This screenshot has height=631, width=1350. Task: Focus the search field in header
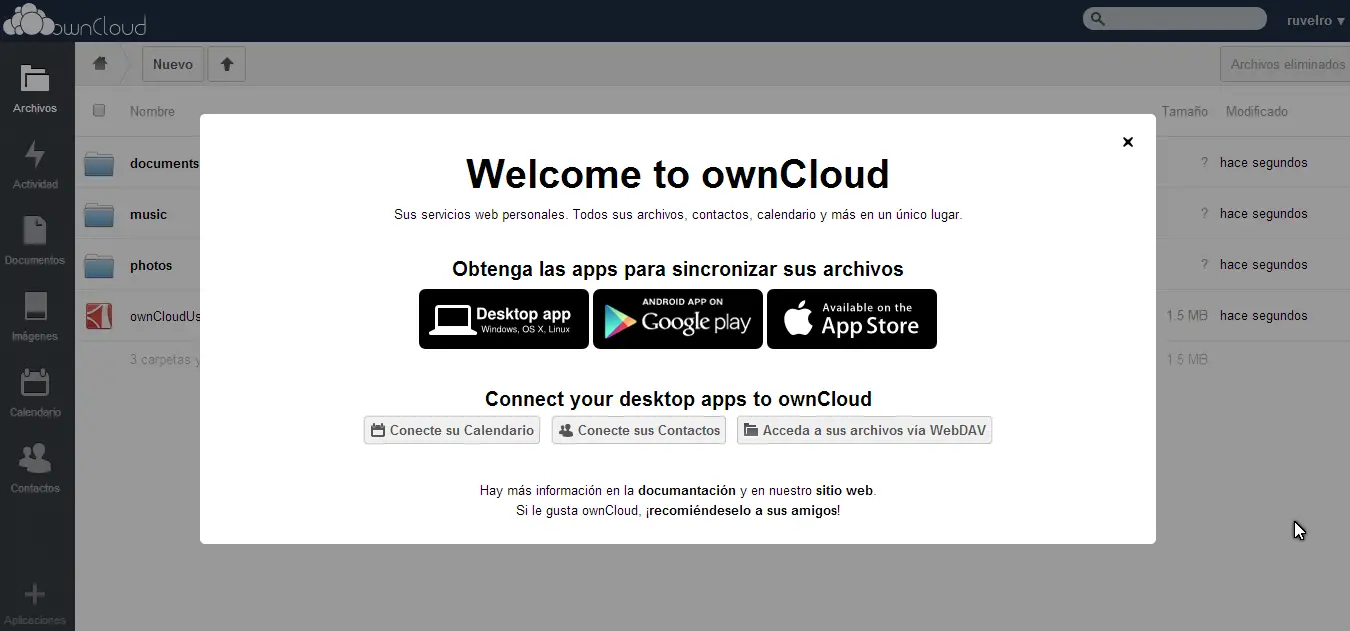(1175, 19)
